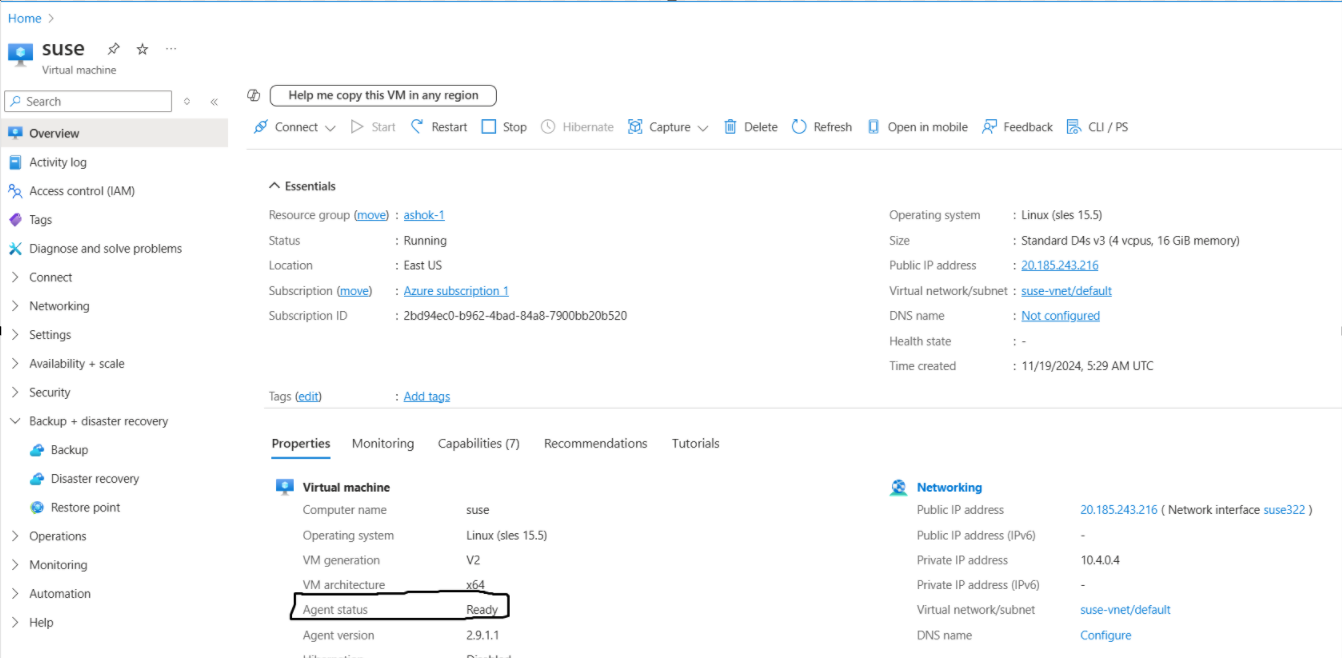Screen dimensions: 1342x658
Task: Expand the Security sidebar group
Action: click(x=15, y=393)
